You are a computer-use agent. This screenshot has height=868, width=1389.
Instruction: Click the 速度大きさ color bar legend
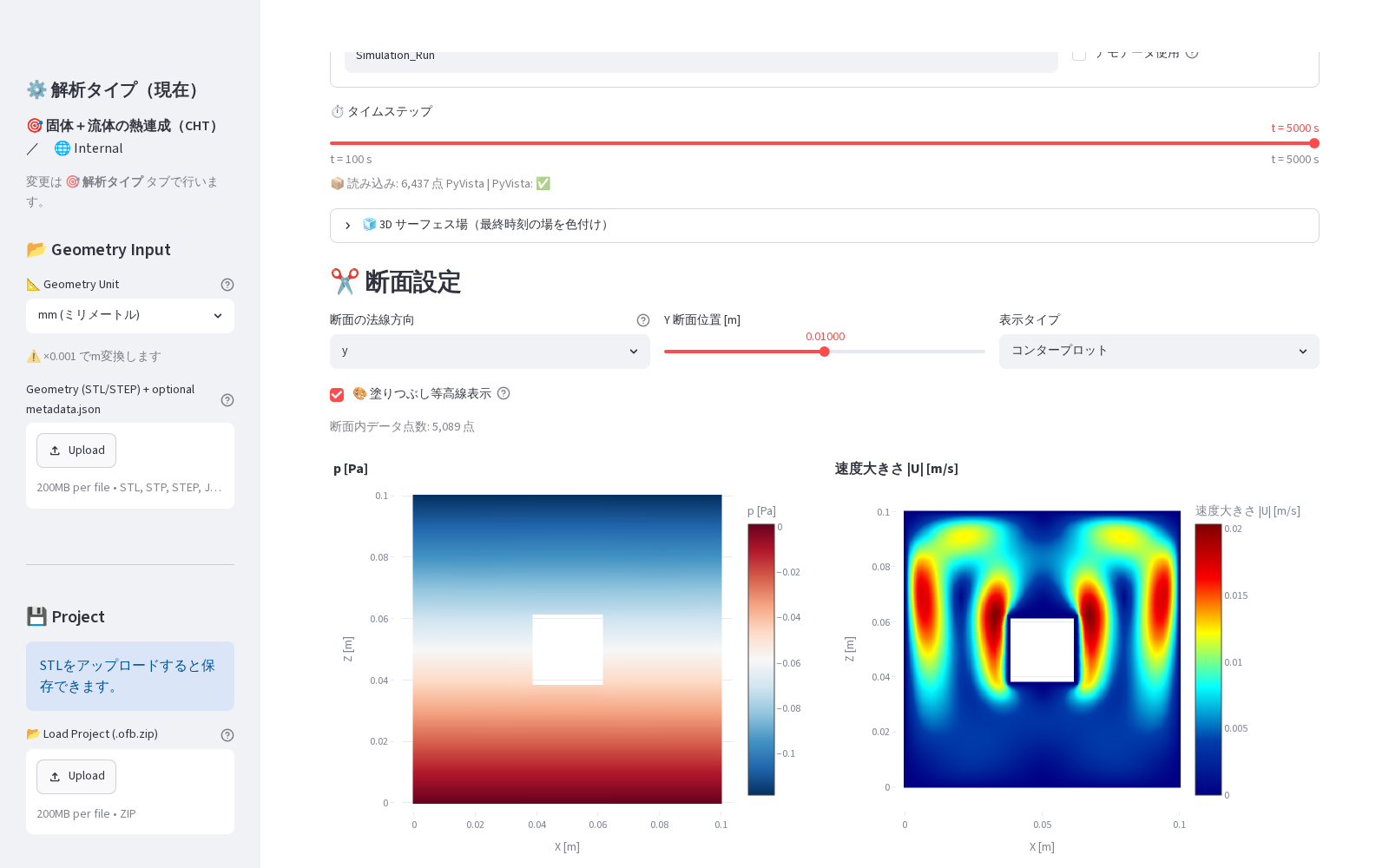coord(1208,660)
